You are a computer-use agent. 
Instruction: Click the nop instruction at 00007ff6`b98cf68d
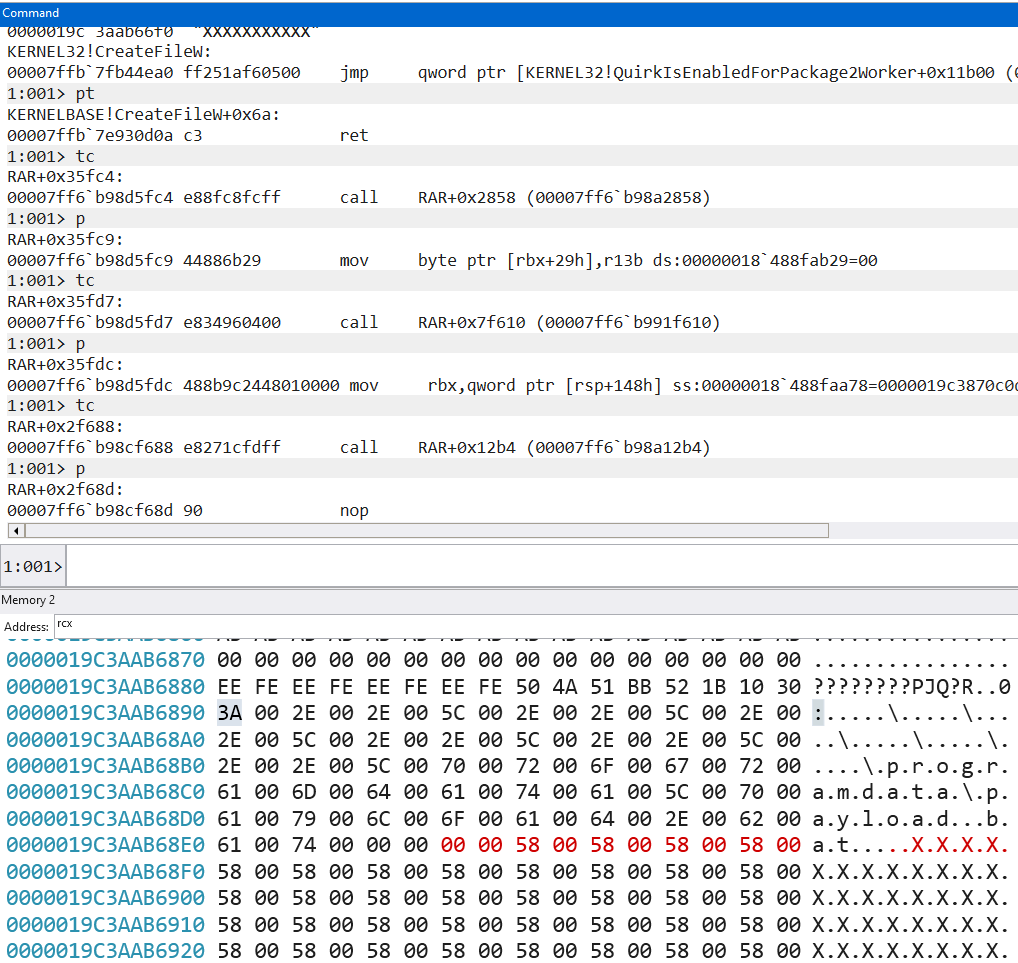click(x=188, y=510)
